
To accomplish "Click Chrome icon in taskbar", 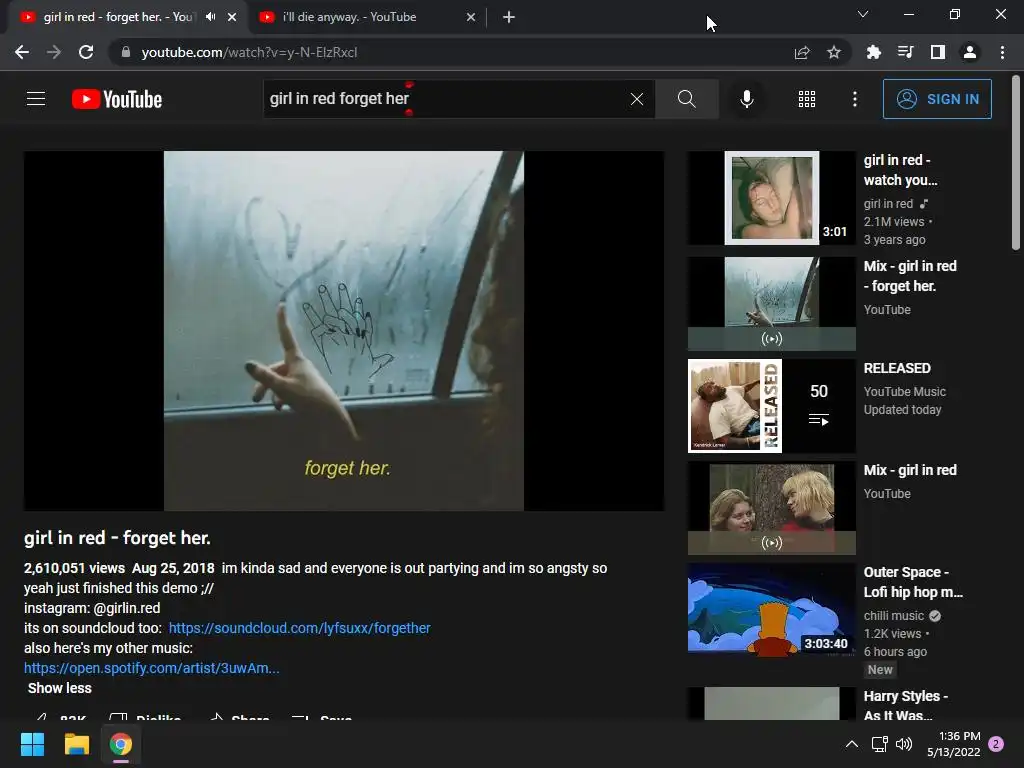I will coord(120,744).
